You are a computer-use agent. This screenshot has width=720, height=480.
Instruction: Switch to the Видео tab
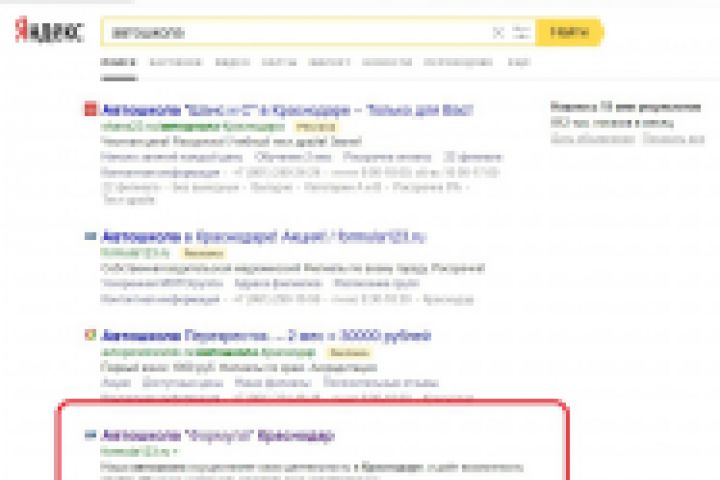click(x=233, y=62)
